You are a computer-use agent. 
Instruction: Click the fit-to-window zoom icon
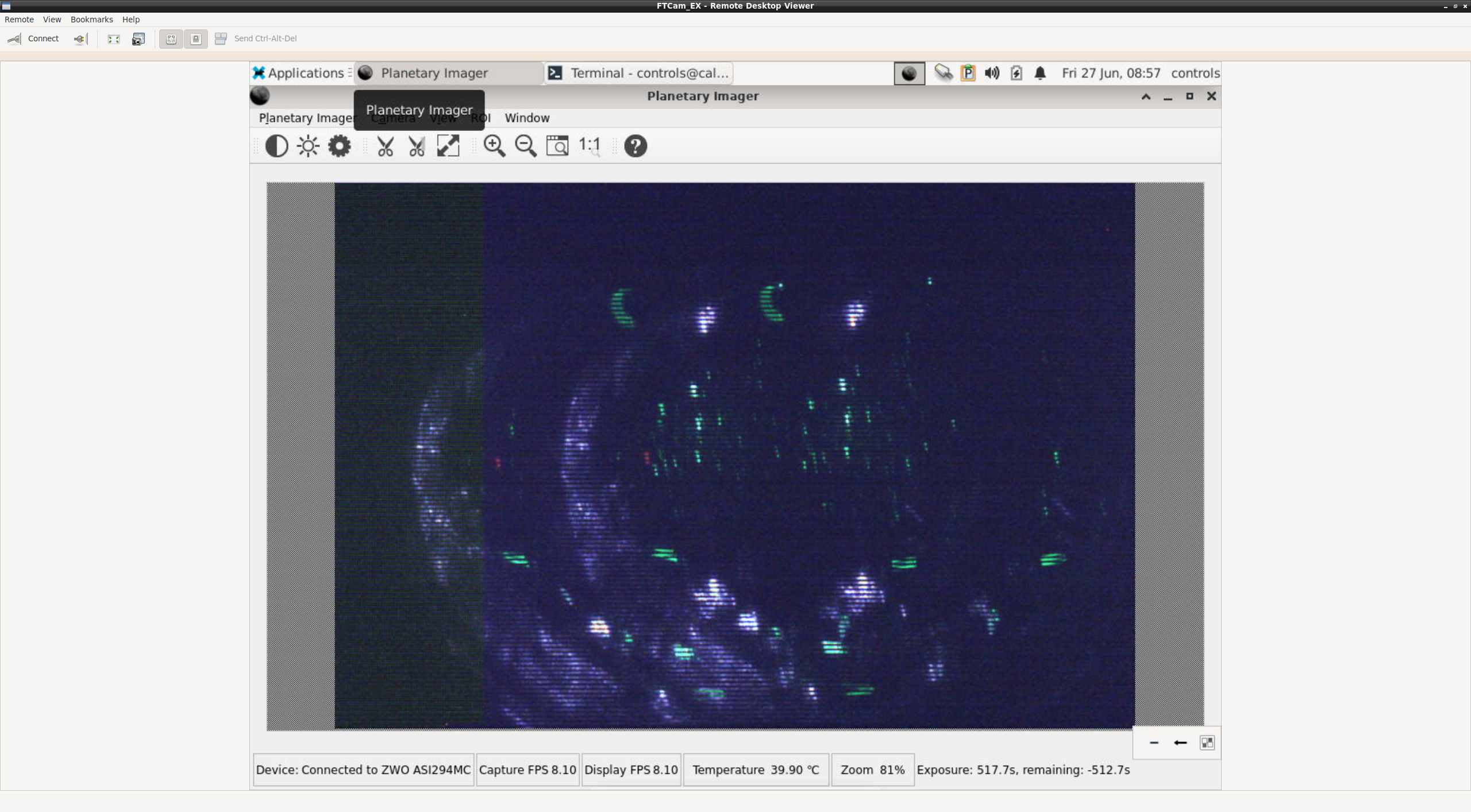tap(557, 146)
